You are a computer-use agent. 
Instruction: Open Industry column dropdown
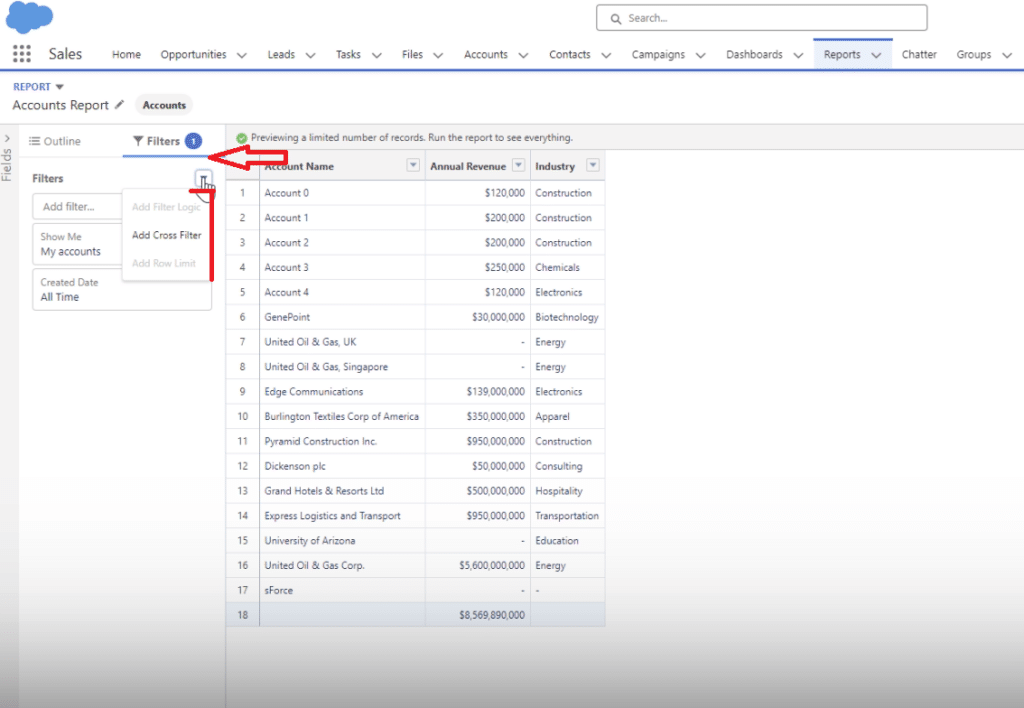593,165
